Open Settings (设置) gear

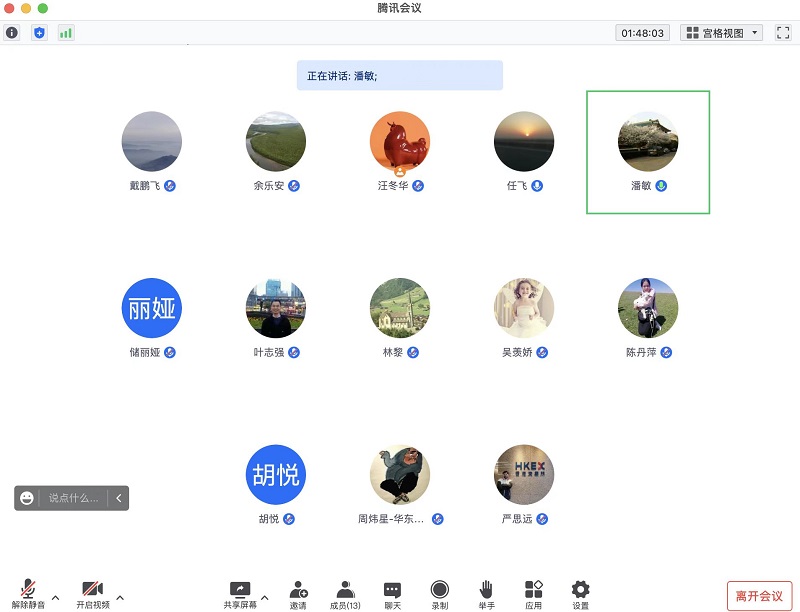click(x=580, y=593)
